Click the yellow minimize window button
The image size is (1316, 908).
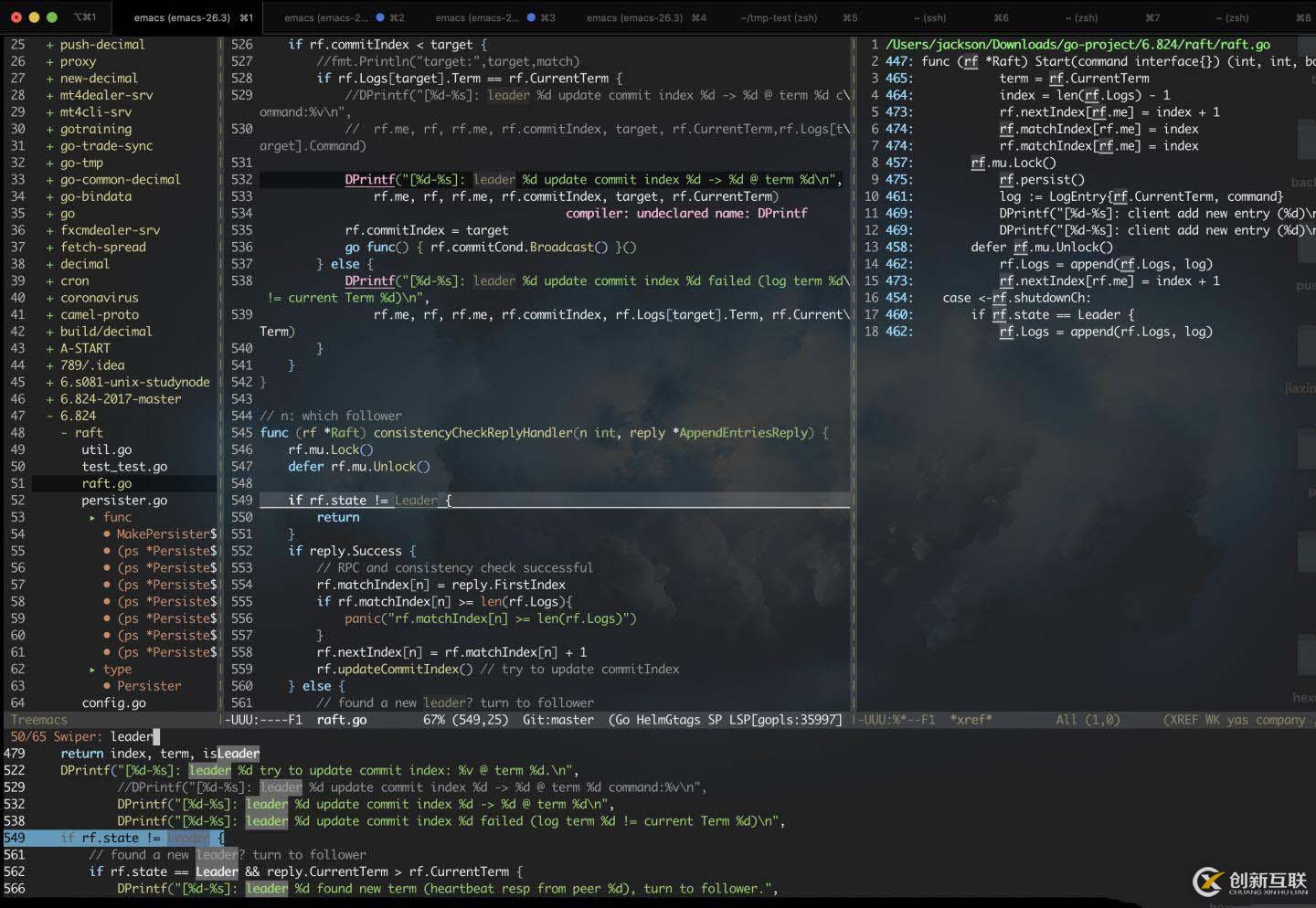pyautogui.click(x=35, y=17)
